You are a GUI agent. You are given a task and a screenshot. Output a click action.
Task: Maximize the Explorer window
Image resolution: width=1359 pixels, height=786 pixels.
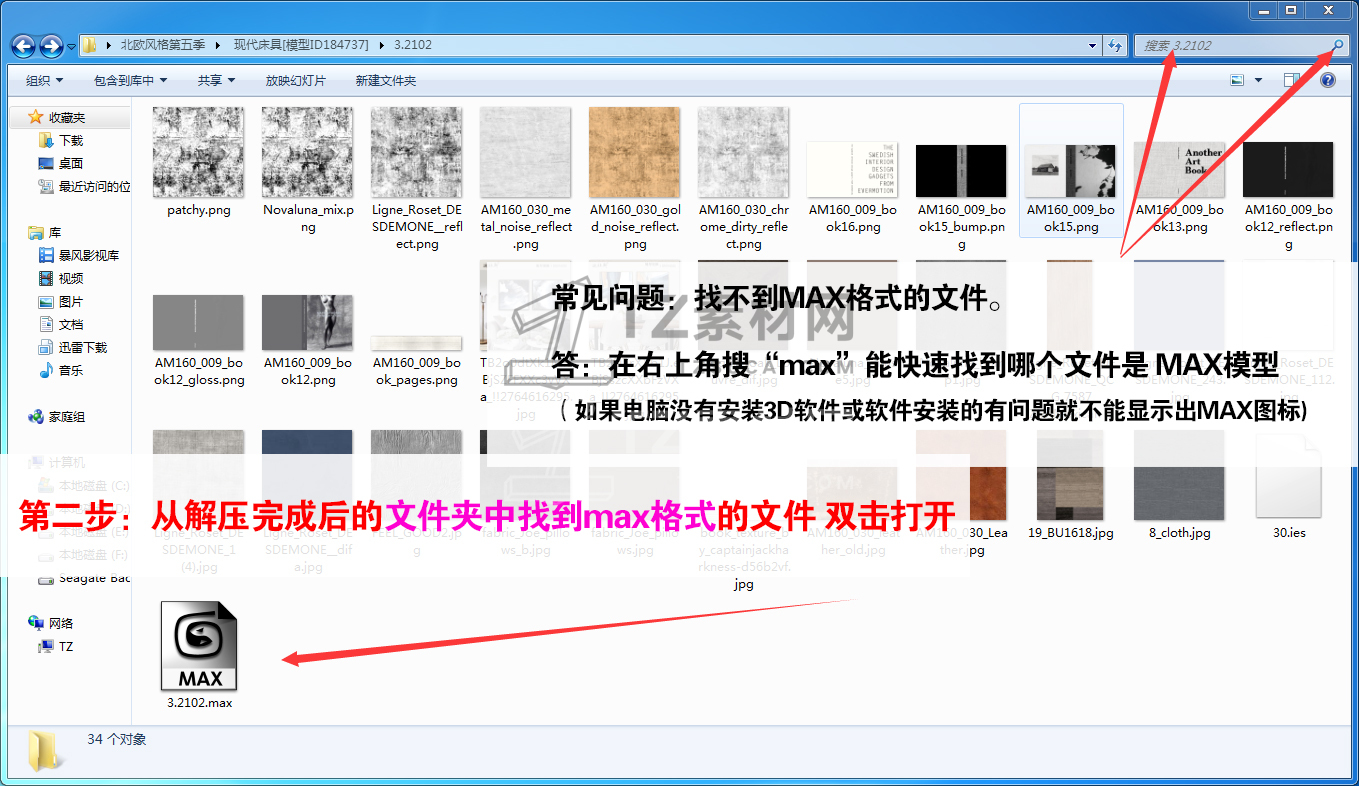1290,10
